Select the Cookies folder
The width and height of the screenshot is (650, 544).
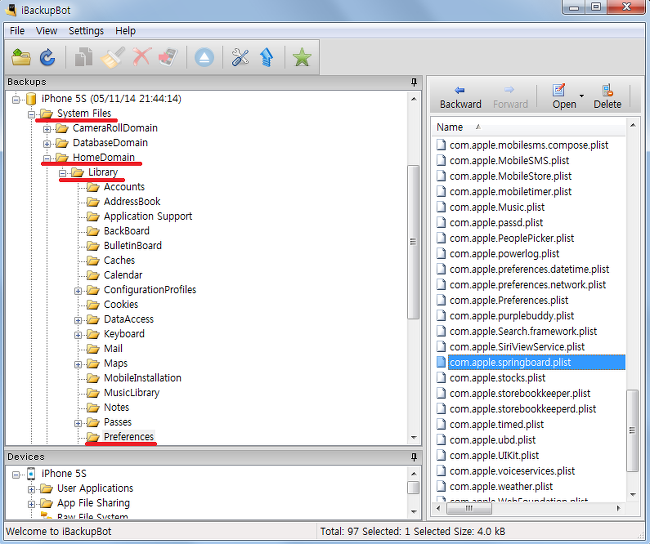[x=121, y=304]
